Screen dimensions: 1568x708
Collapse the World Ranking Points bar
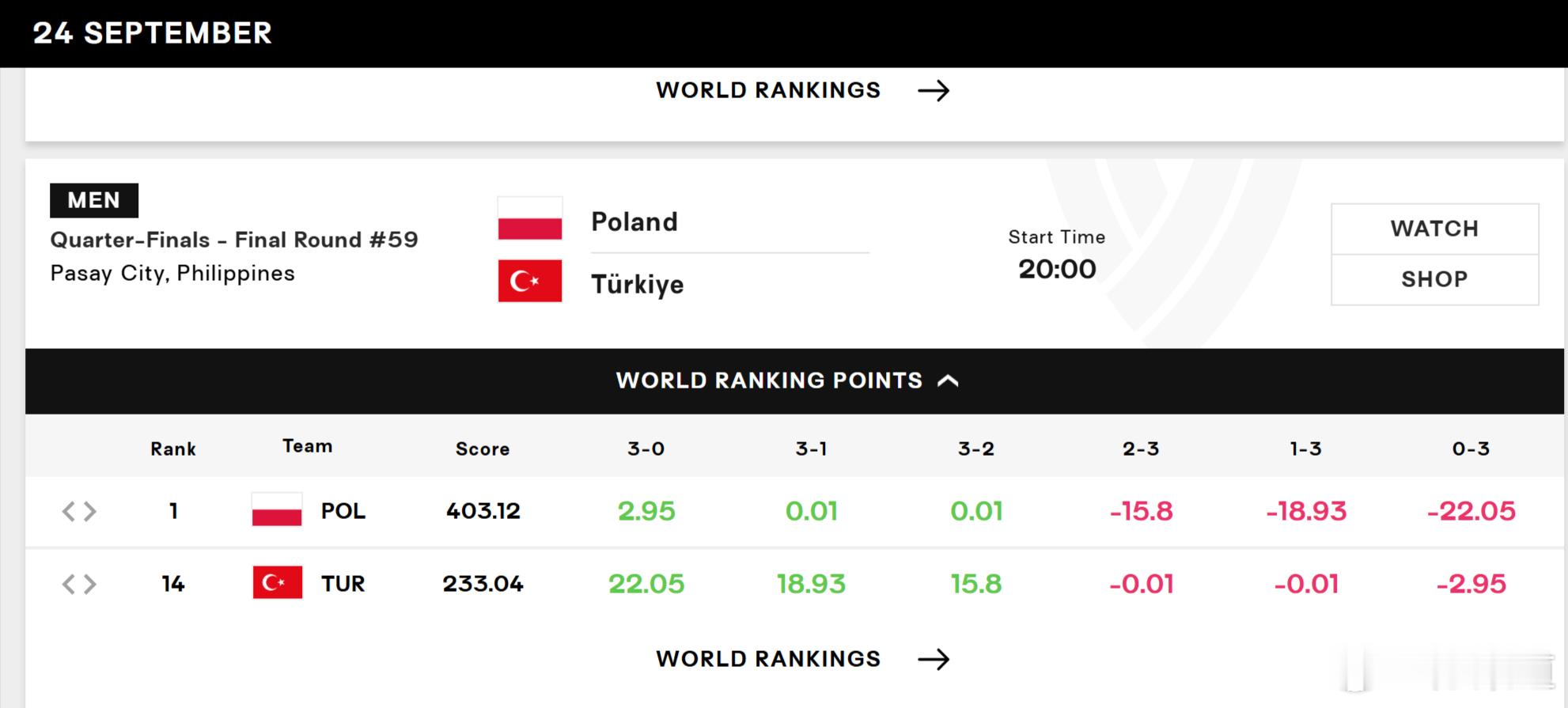pos(794,381)
